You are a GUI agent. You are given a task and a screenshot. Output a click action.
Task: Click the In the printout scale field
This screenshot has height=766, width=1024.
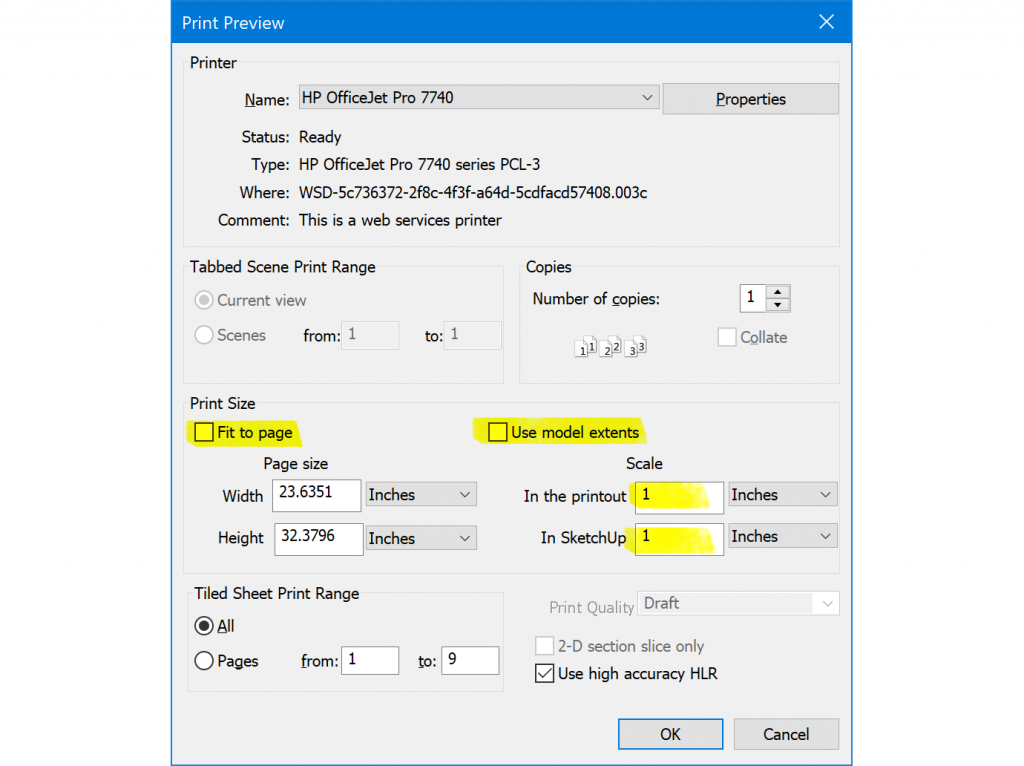[x=679, y=495]
